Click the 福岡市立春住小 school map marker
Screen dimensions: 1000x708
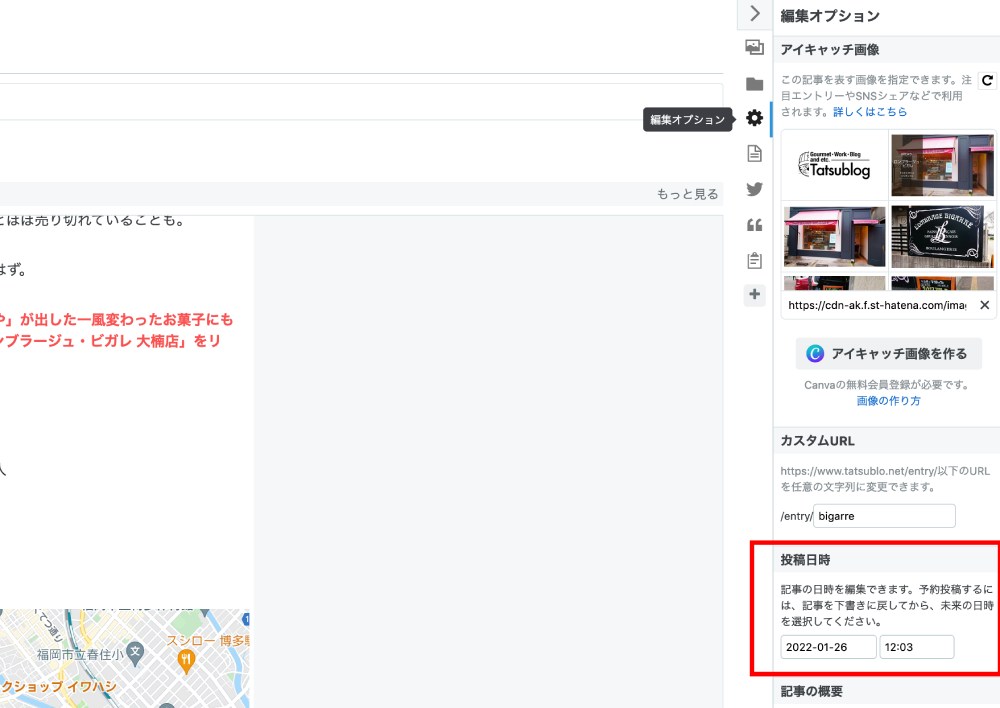click(135, 652)
